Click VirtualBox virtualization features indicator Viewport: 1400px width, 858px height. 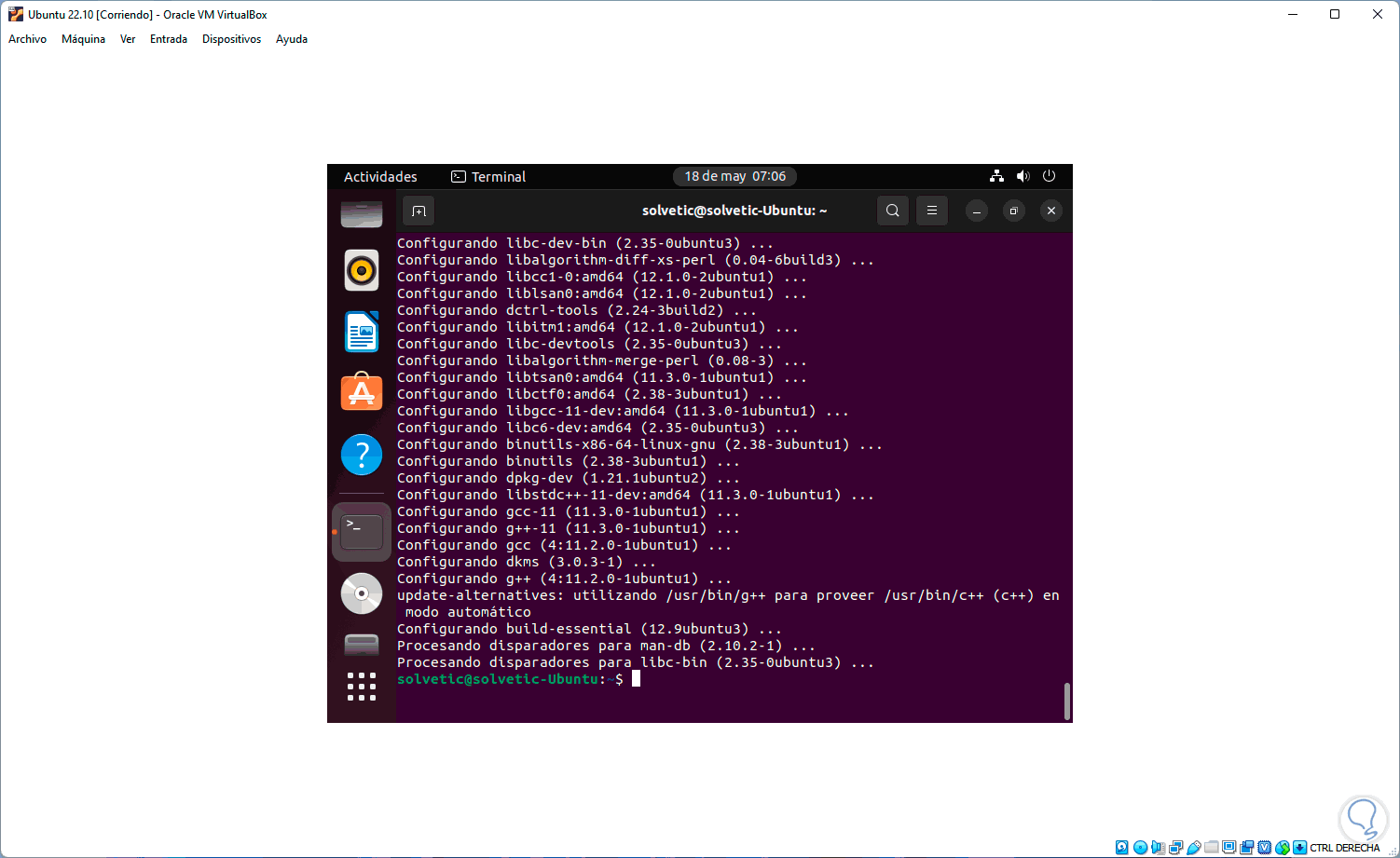(1265, 848)
